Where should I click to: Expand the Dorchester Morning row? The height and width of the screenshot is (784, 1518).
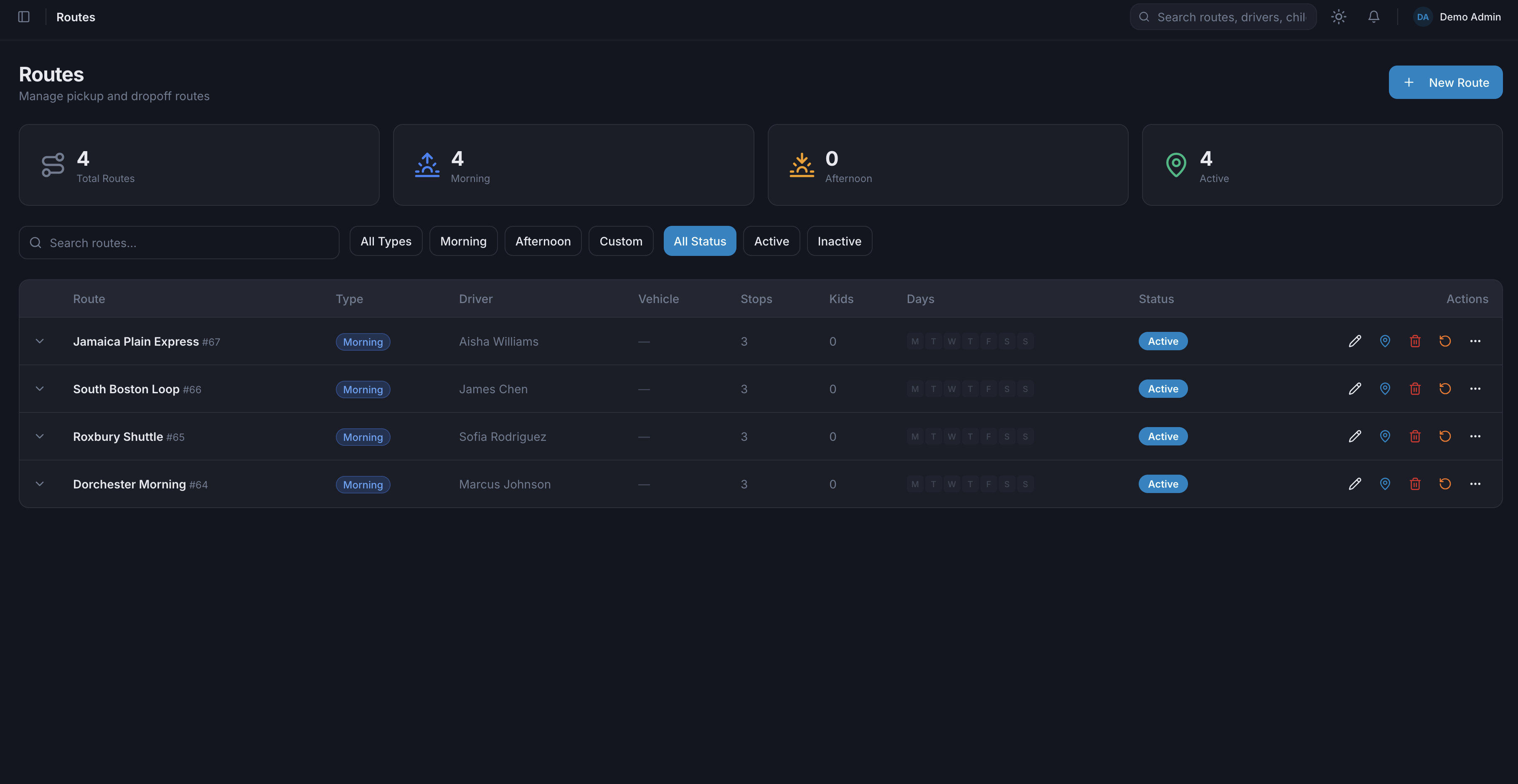[40, 484]
